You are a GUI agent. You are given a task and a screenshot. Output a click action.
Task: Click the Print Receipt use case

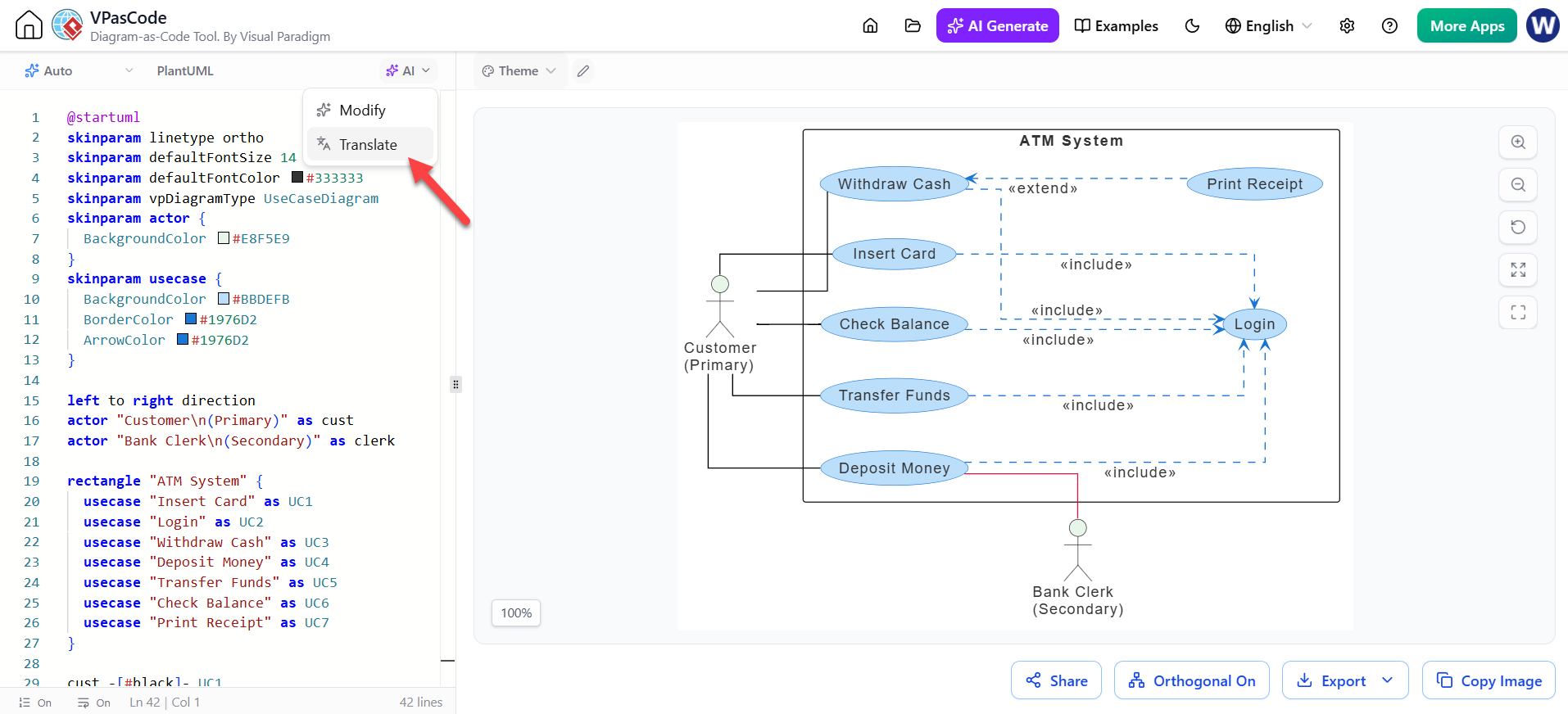coord(1254,184)
